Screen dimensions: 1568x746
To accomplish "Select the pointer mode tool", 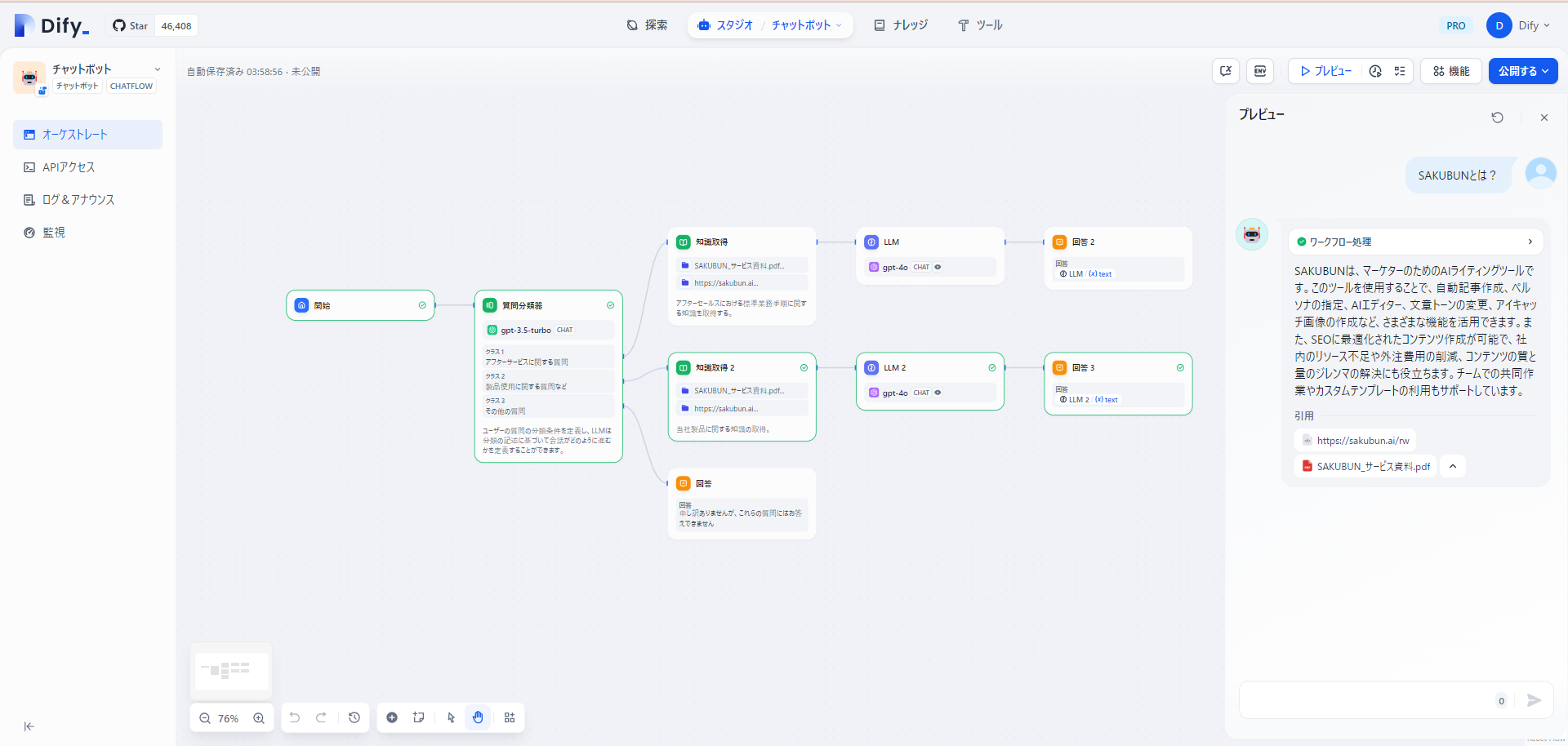I will [x=451, y=717].
